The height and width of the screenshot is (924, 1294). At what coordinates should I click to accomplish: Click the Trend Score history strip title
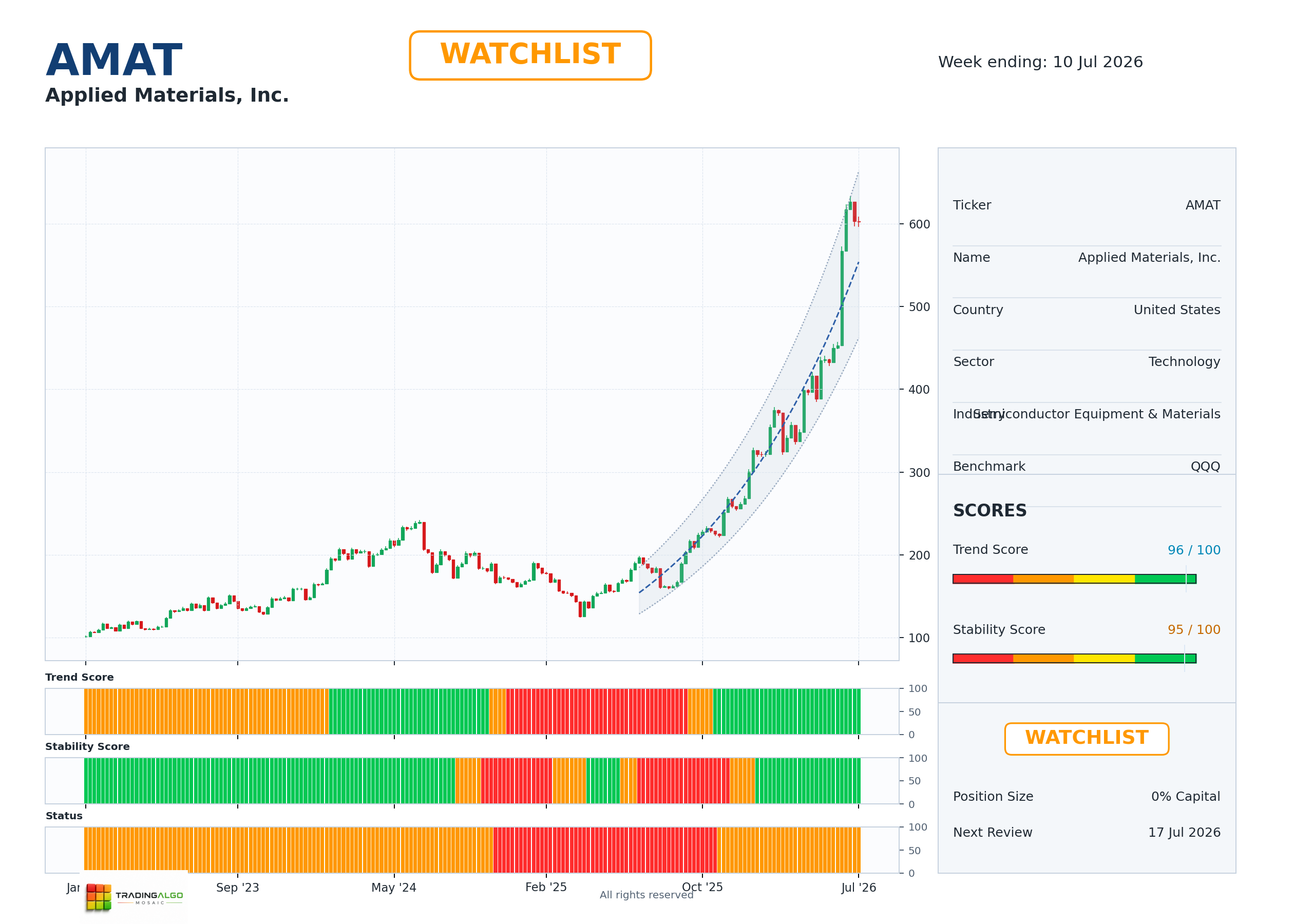point(80,677)
